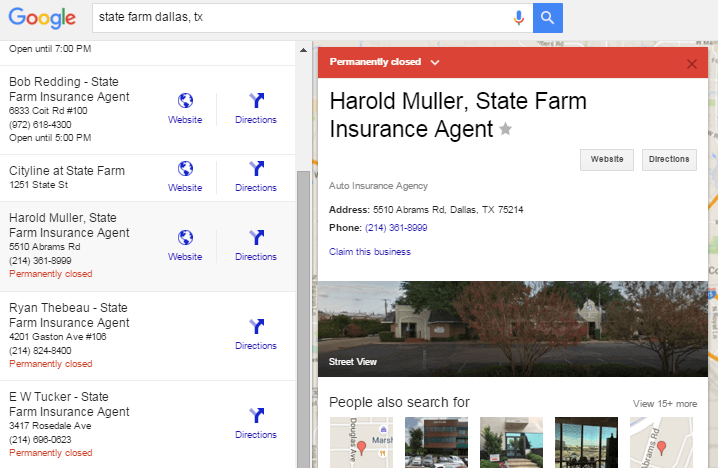Screen dimensions: 718x468
Task: Click address 3417 Rosedale Ave
Action: click(50, 425)
